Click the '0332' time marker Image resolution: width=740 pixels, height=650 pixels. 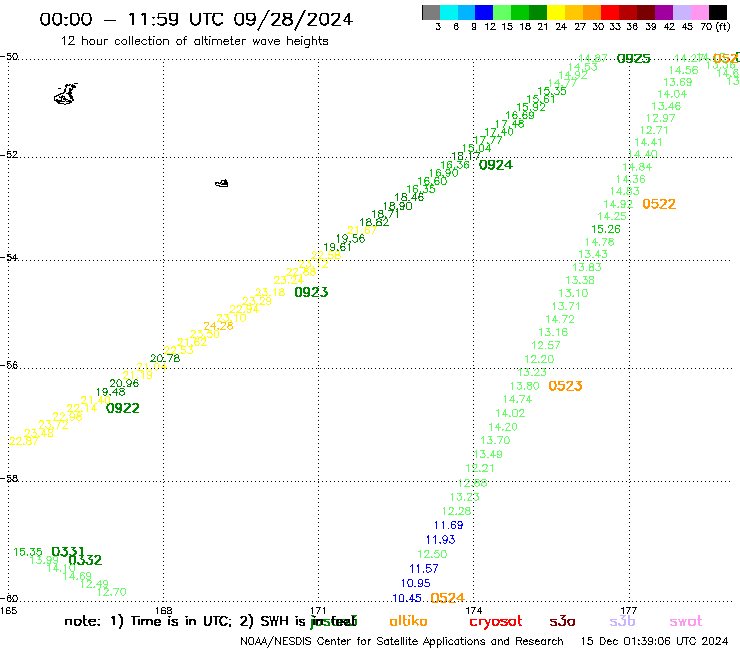85,560
